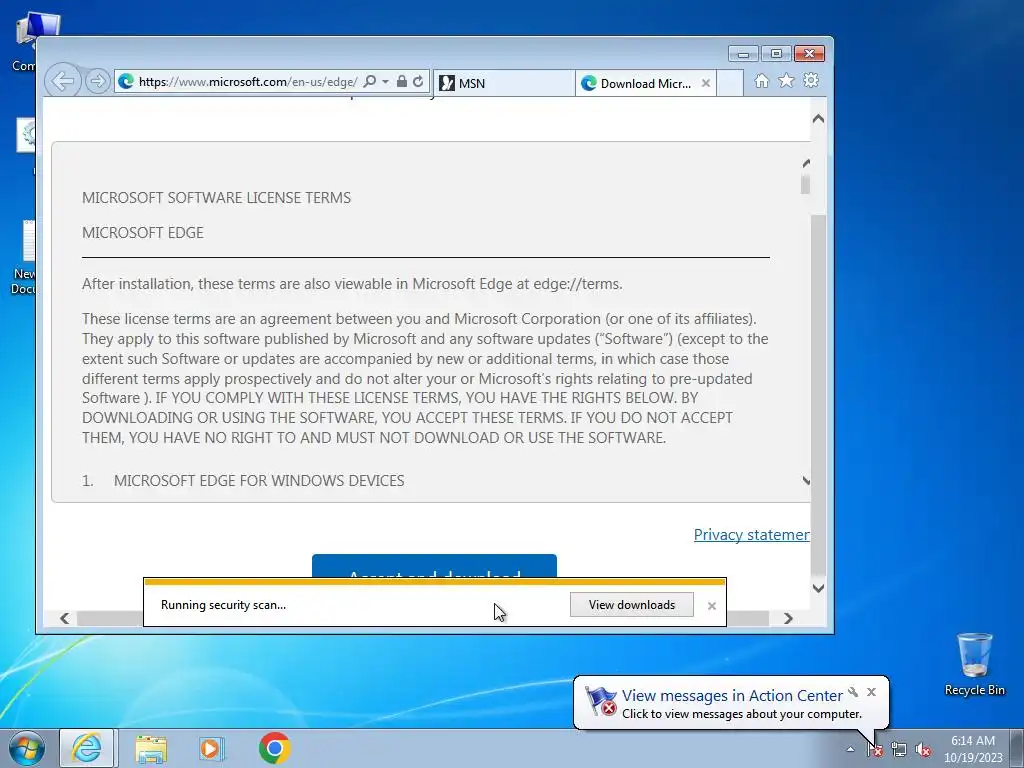Click the security lock icon
This screenshot has width=1024, height=768.
coord(402,82)
